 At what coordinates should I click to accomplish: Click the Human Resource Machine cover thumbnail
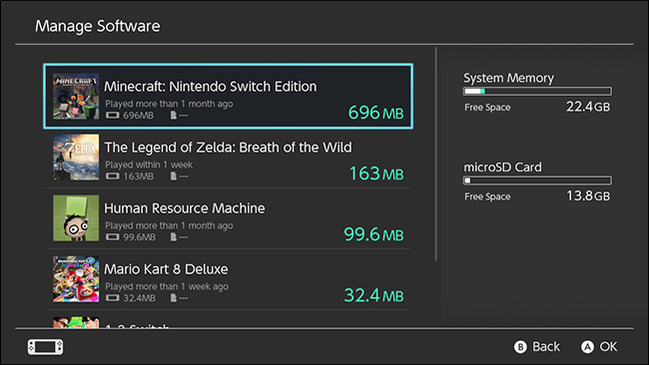[76, 218]
